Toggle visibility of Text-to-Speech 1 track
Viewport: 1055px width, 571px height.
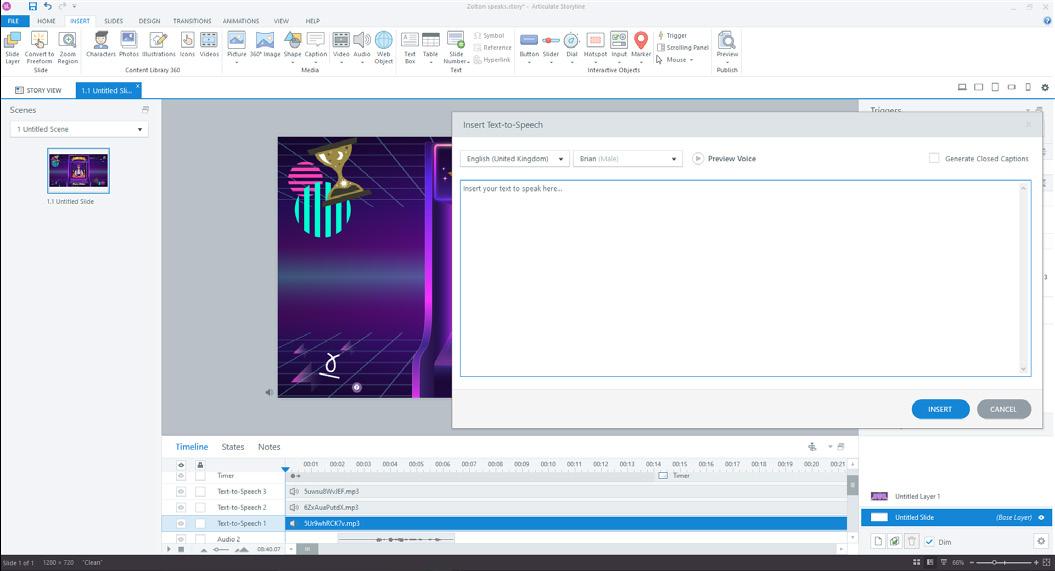pyautogui.click(x=180, y=523)
